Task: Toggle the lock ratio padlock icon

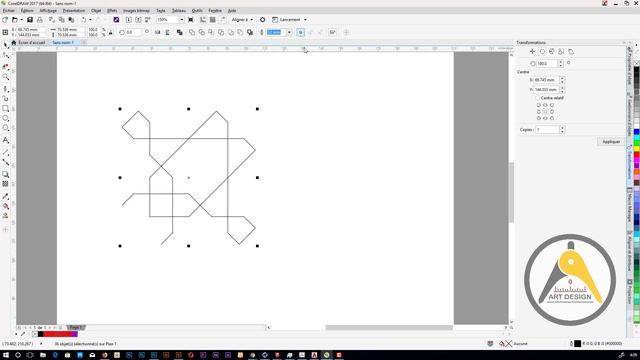Action: pos(111,32)
